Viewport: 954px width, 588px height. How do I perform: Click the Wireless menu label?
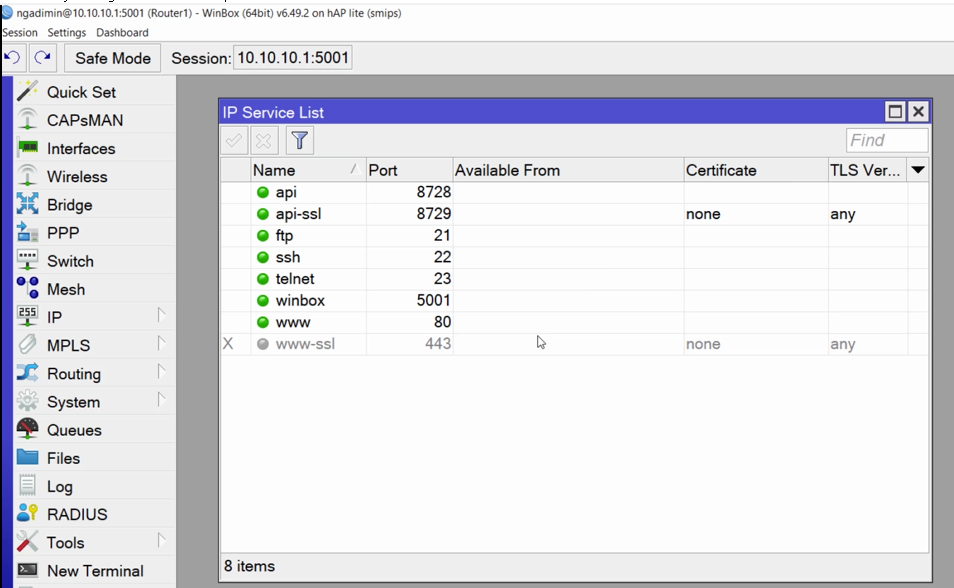[x=77, y=177]
